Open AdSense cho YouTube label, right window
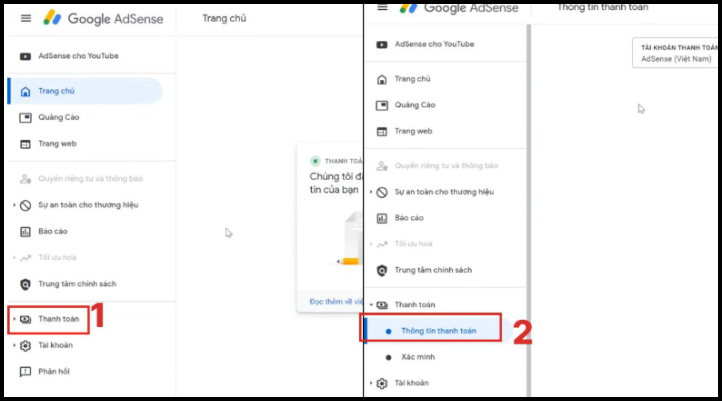Image resolution: width=722 pixels, height=401 pixels. click(x=434, y=45)
